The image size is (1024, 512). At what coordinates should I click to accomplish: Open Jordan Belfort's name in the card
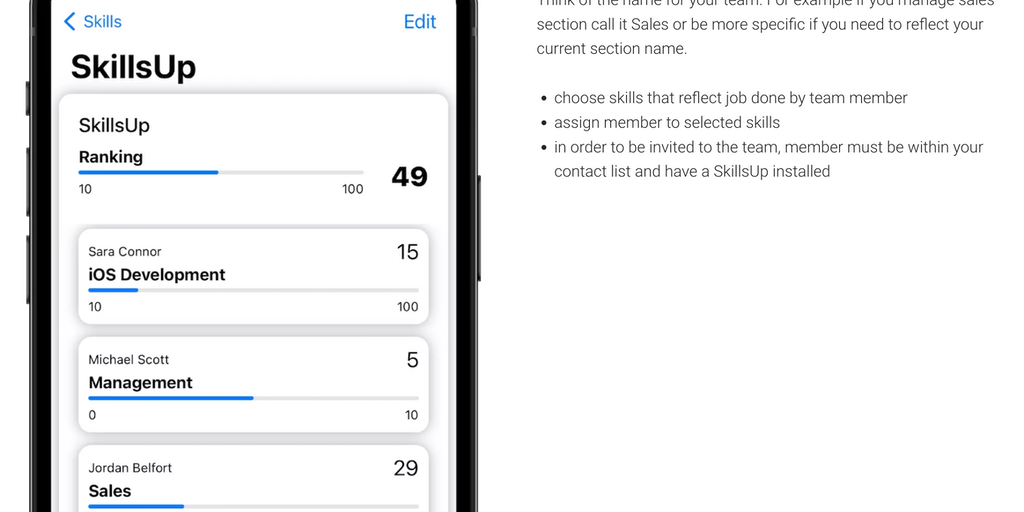(130, 468)
